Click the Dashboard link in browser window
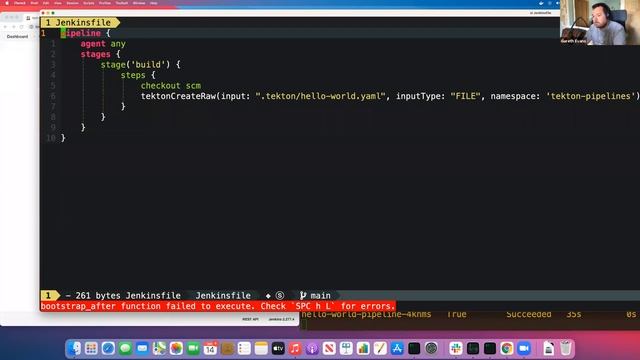The image size is (640, 360). pyautogui.click(x=18, y=36)
